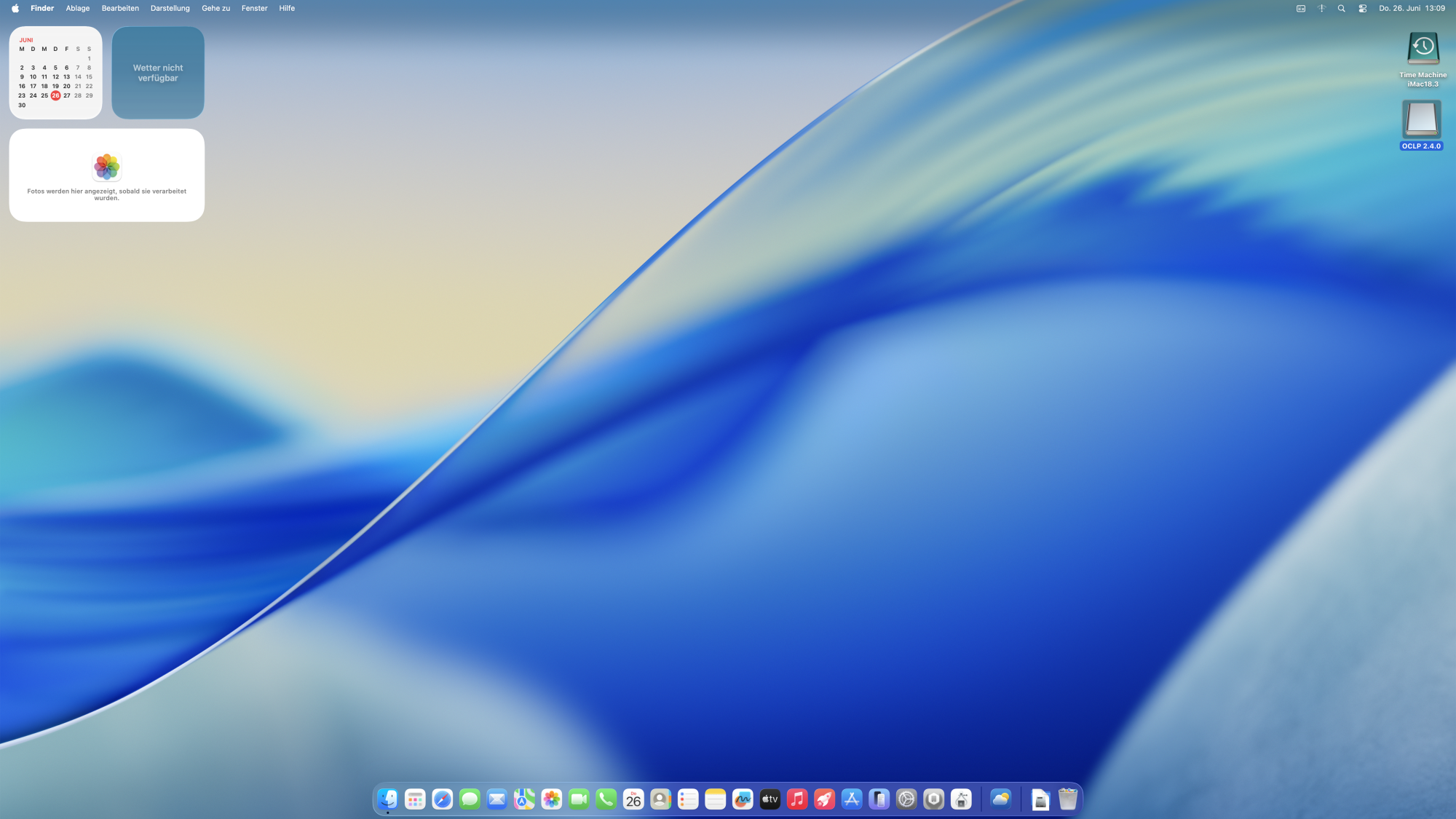Open Control Center toggles in menu bar
This screenshot has width=1456, height=819.
(1362, 9)
